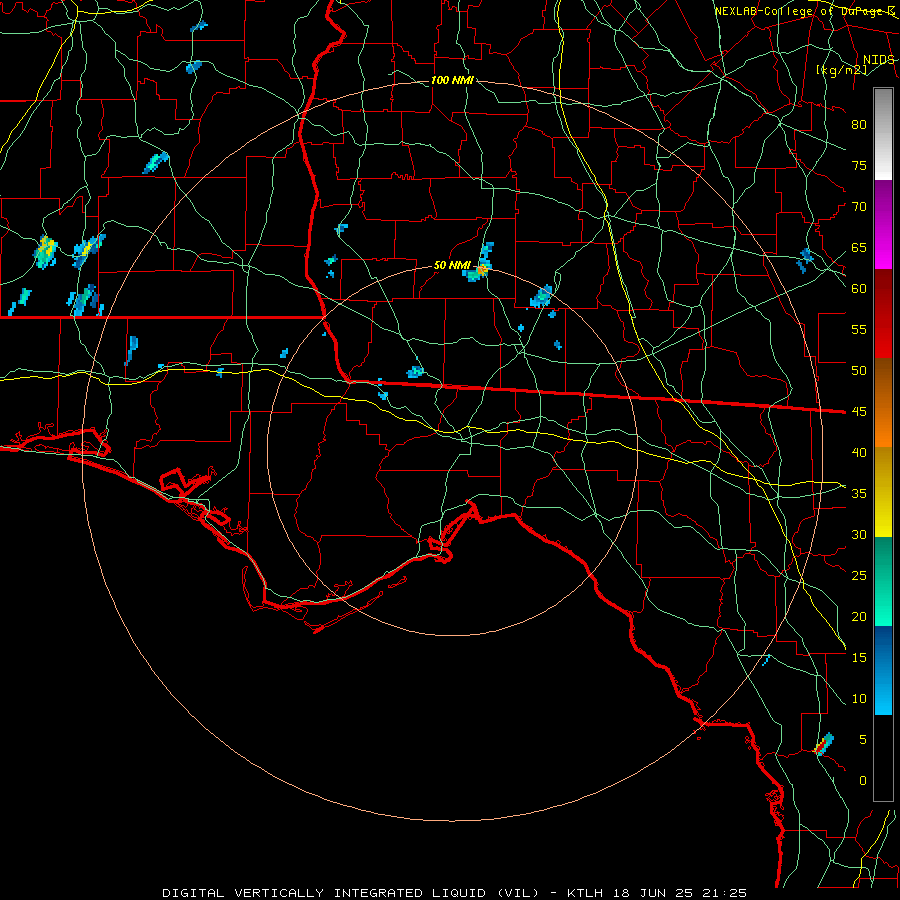Click the scale value "80"

click(859, 125)
